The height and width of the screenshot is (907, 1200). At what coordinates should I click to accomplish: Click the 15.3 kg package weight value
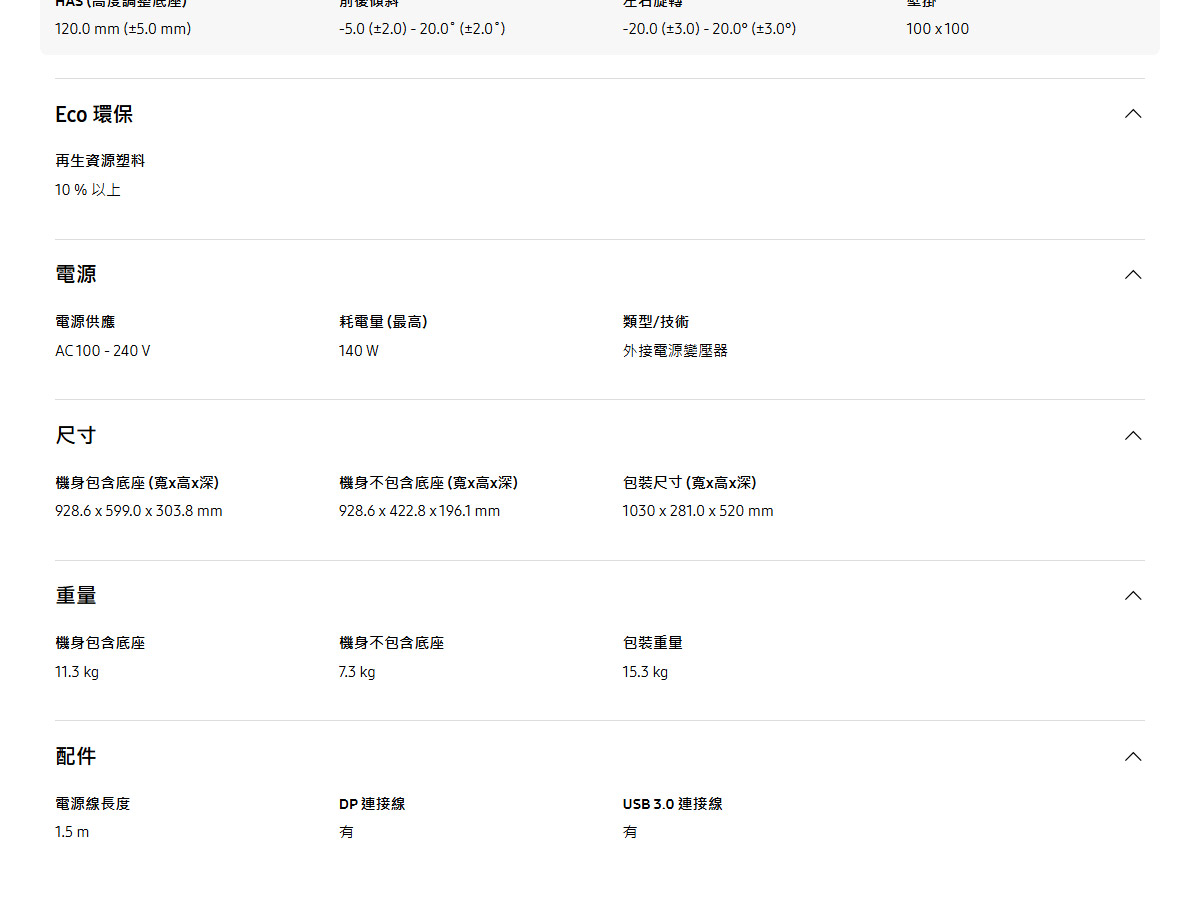point(645,672)
